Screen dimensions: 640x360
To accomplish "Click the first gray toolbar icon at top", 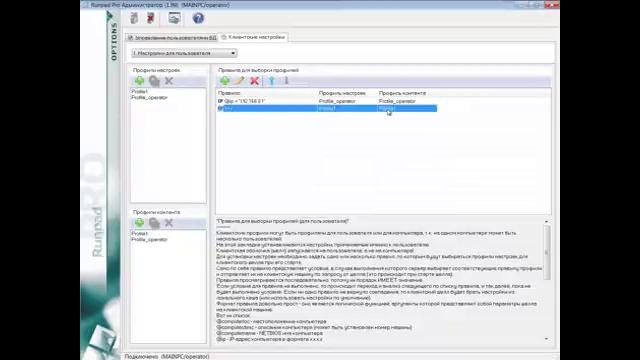I will tap(134, 18).
